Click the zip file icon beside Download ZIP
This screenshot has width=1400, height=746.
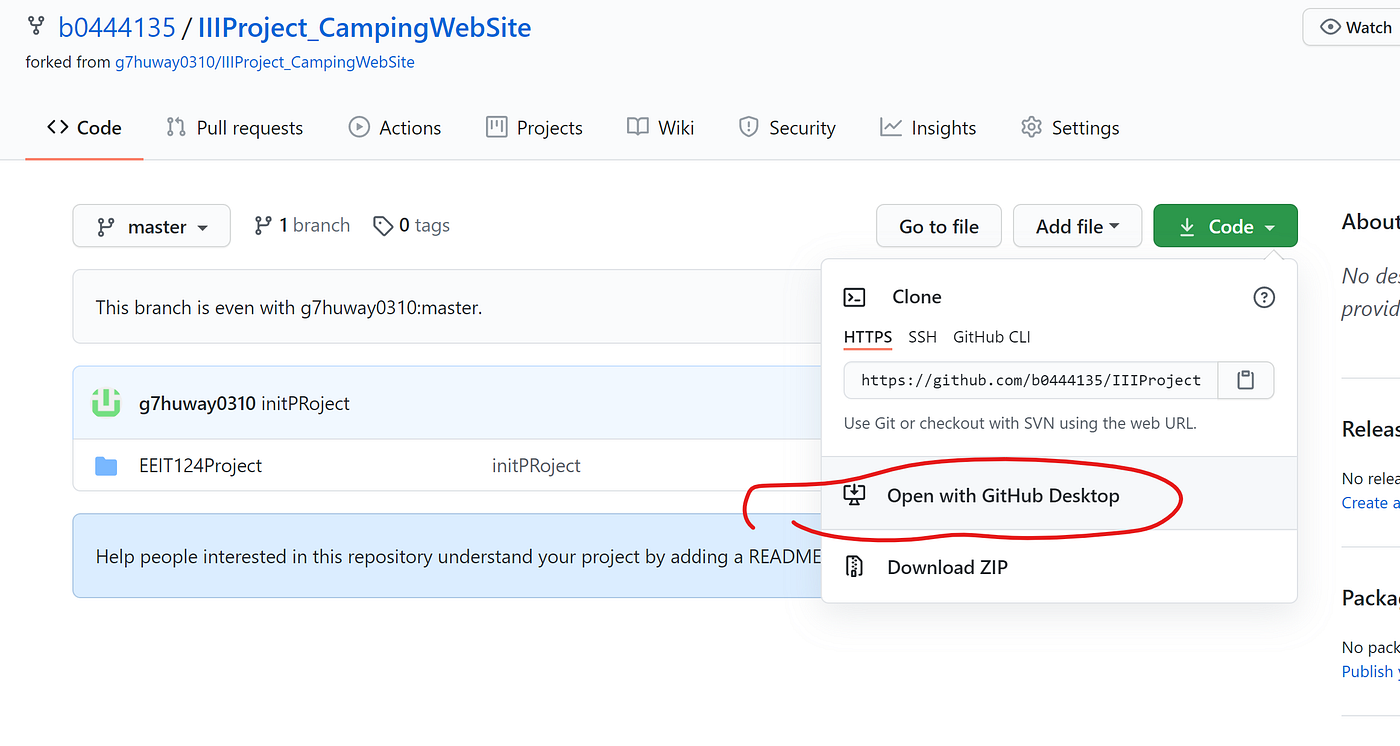coord(854,567)
